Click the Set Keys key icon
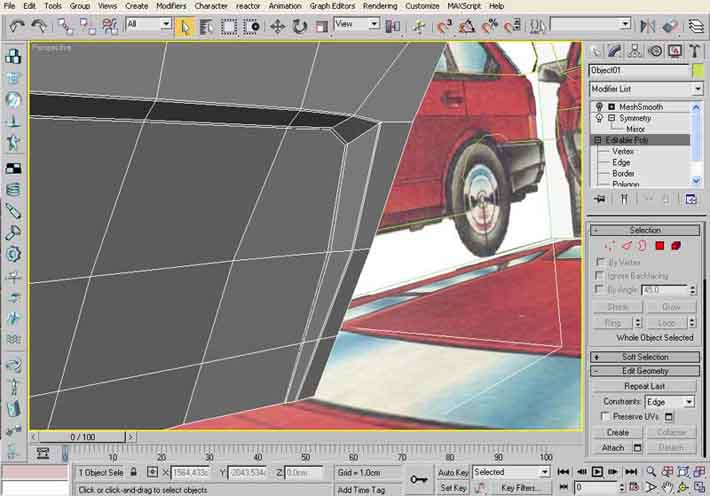This screenshot has width=710, height=496. click(419, 479)
